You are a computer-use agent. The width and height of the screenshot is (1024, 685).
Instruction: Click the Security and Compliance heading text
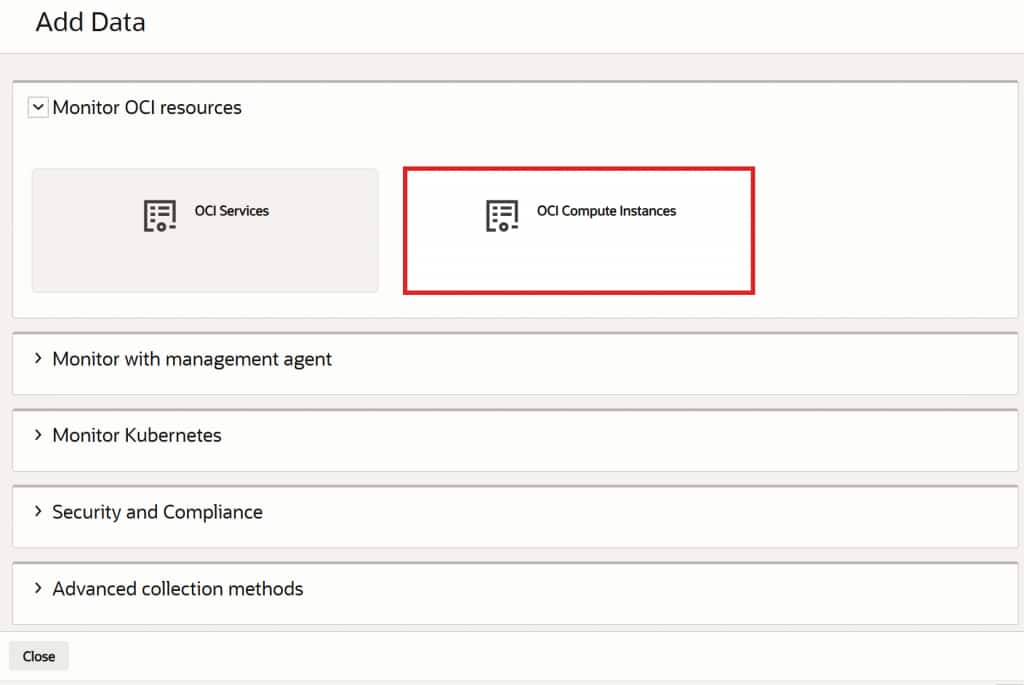pyautogui.click(x=157, y=512)
